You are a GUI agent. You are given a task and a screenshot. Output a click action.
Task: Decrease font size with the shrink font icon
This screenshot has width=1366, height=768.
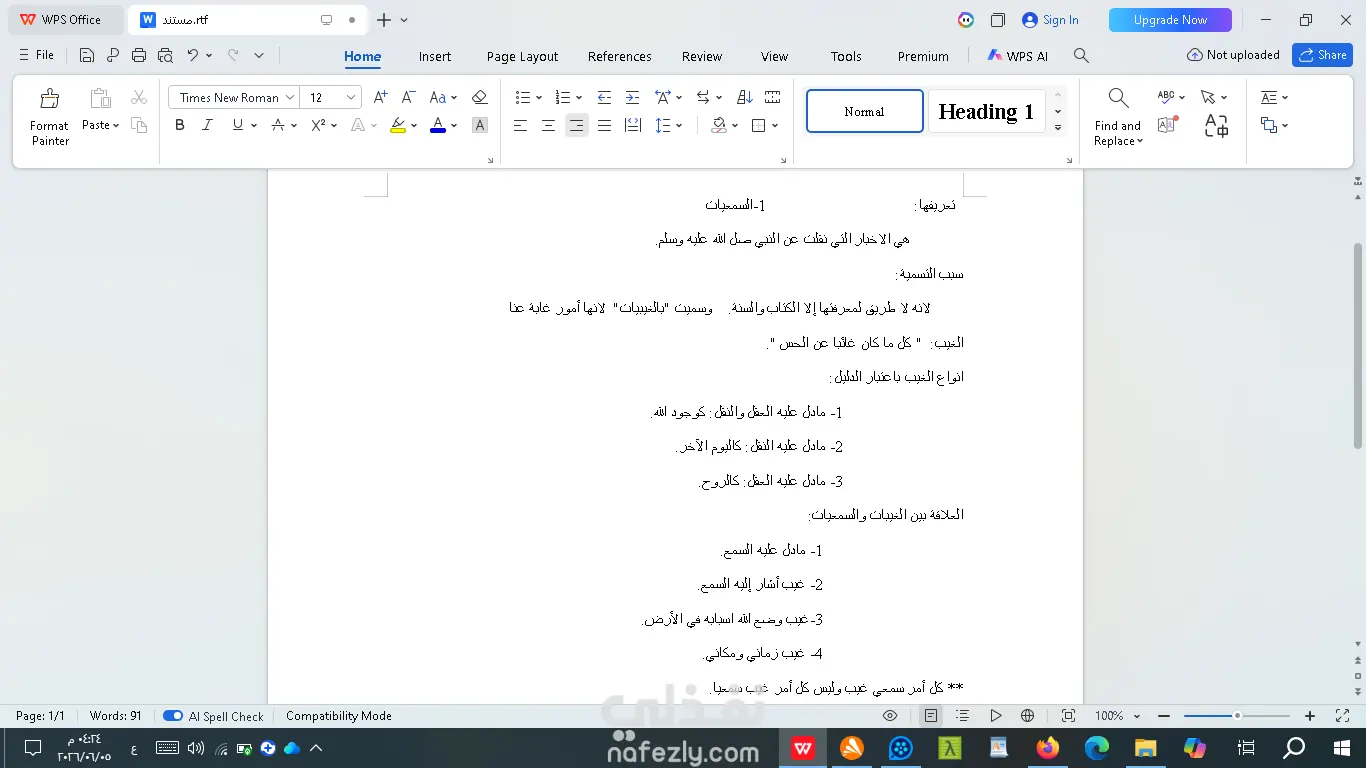point(408,97)
